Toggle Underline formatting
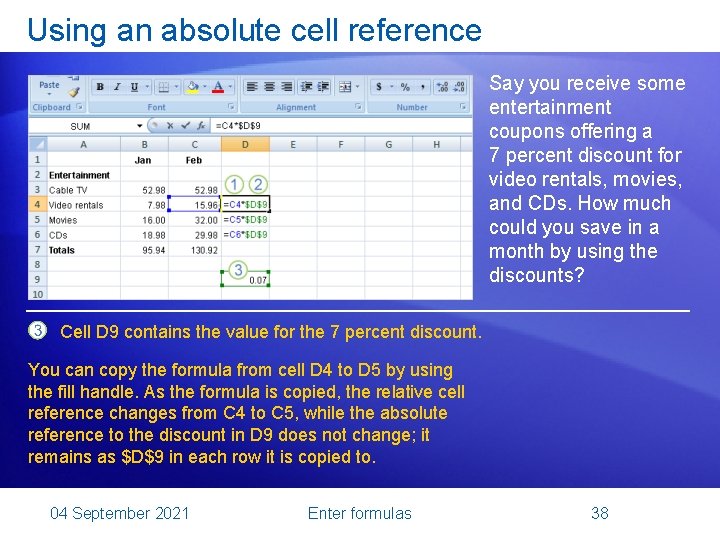This screenshot has height=540, width=720. 134,87
